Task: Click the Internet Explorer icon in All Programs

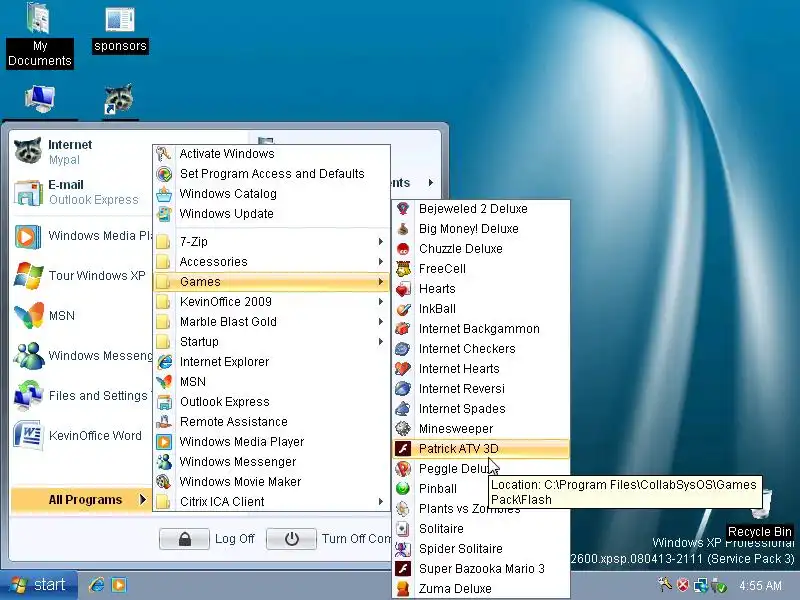Action: (x=164, y=362)
